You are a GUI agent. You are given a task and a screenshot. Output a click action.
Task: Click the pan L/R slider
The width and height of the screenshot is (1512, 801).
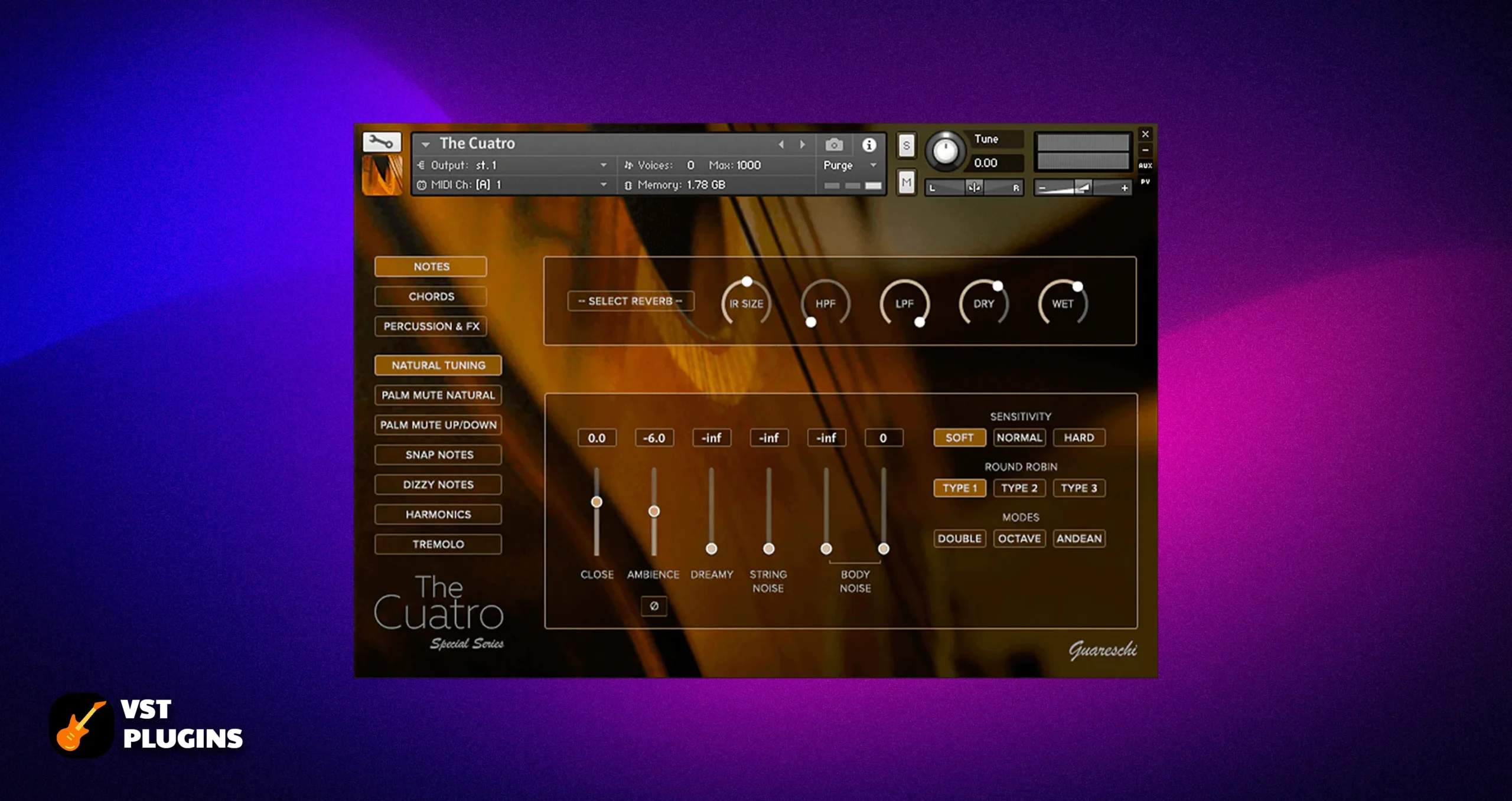click(x=974, y=188)
